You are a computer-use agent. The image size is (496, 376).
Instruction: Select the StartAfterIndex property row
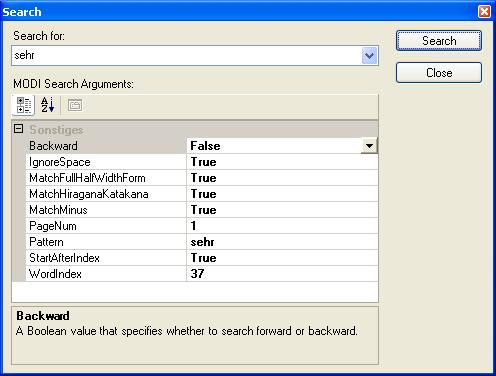(x=202, y=258)
